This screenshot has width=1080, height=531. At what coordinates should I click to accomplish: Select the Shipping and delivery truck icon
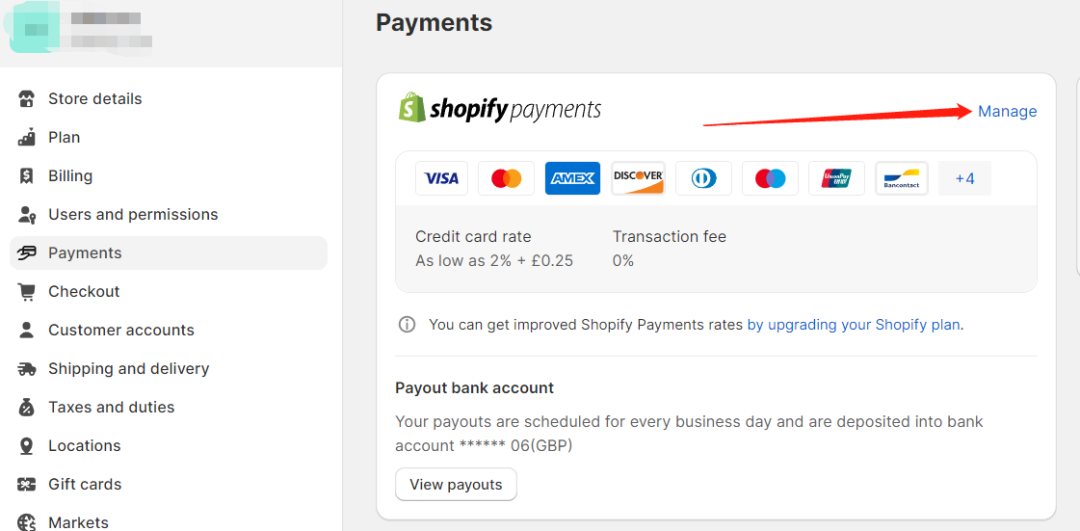click(x=26, y=369)
